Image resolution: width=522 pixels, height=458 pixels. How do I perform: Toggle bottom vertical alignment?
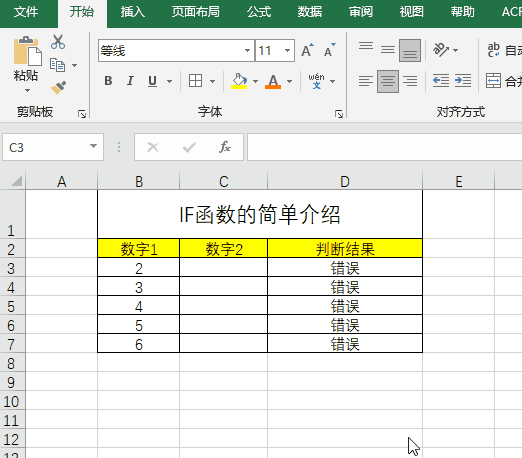410,51
